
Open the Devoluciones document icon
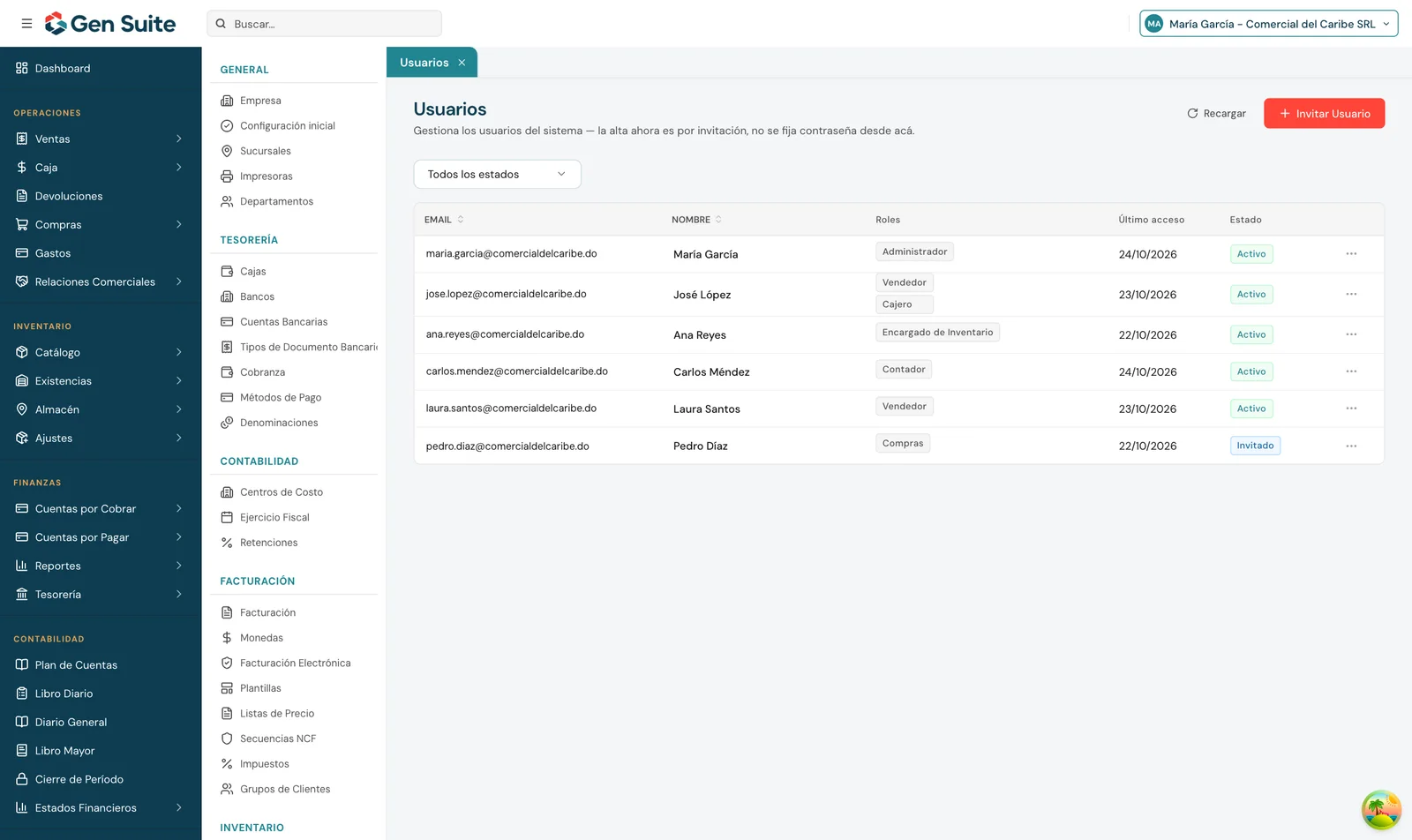pyautogui.click(x=22, y=196)
